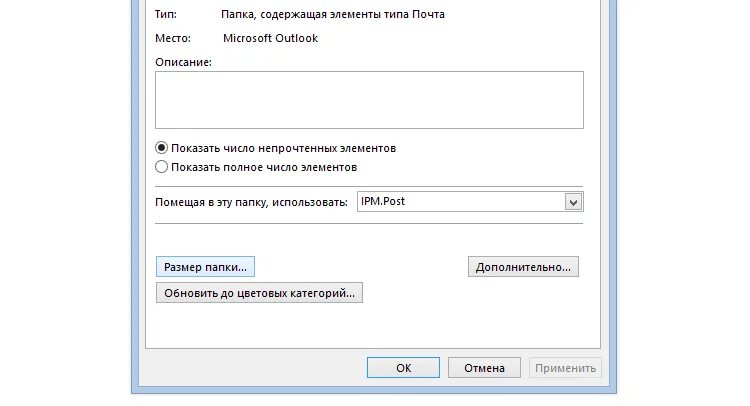Click the 'Microsoft Outlook' location text

271,38
